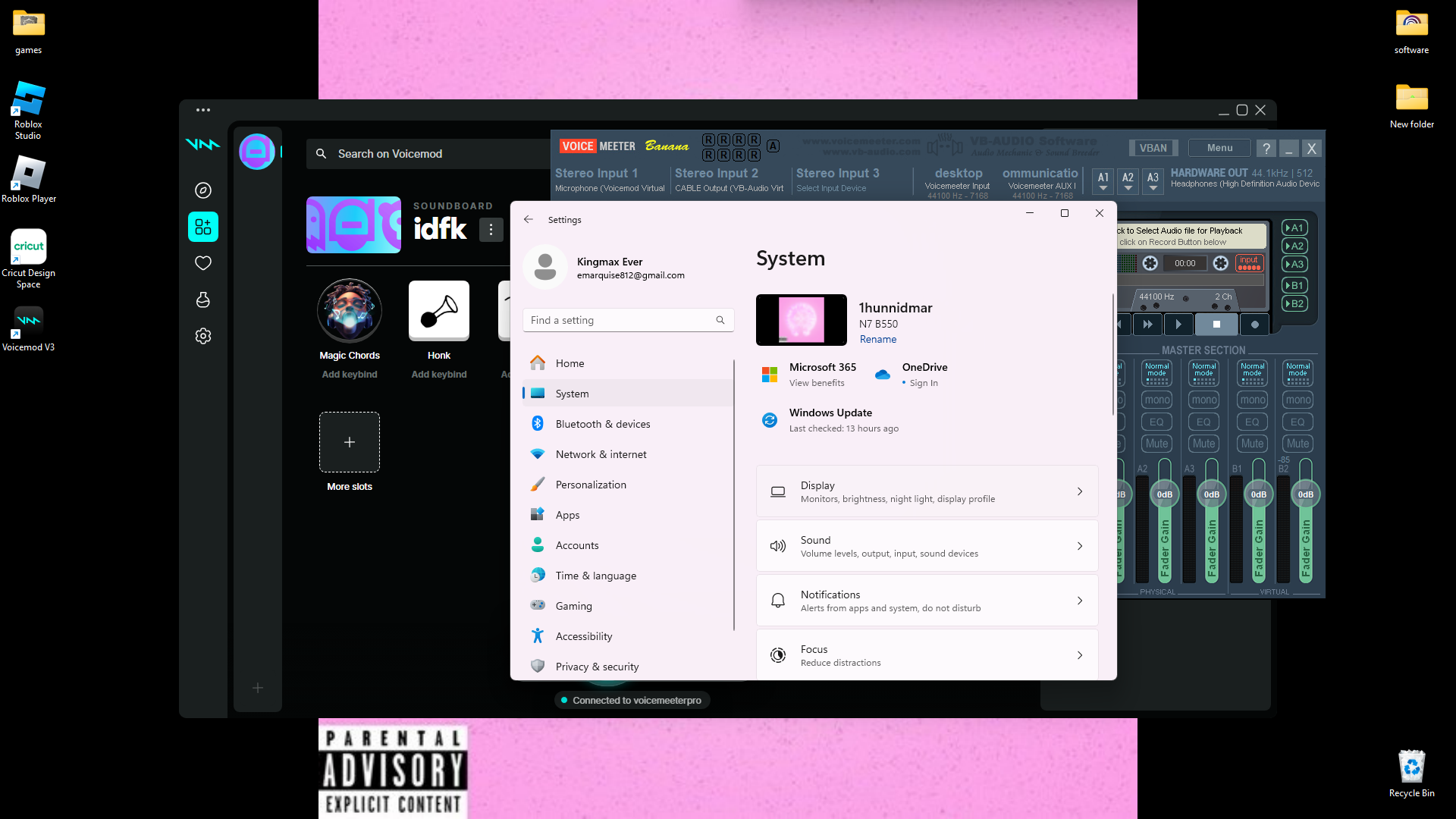Viewport: 1456px width, 819px height.
Task: Click the Rename link under 1hunnidmar
Action: (877, 339)
